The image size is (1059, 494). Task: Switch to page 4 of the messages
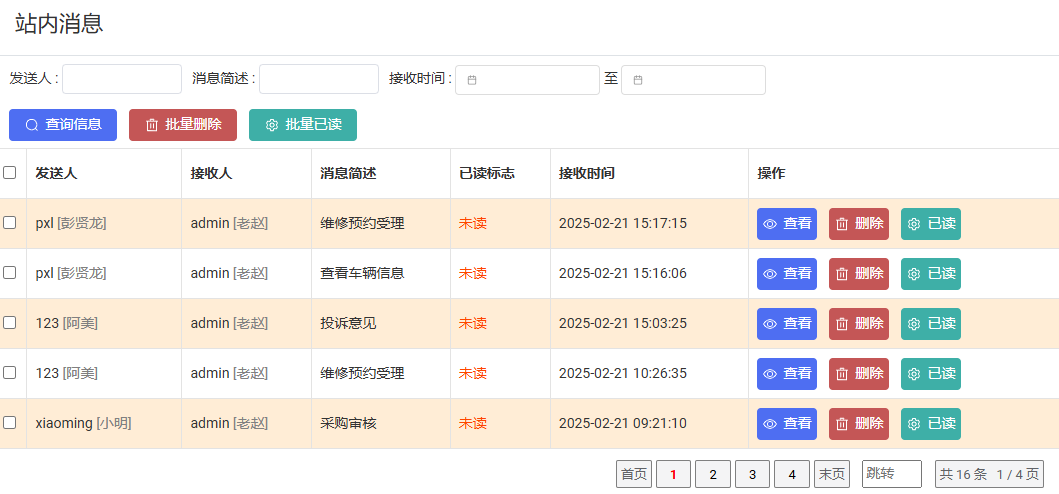click(x=792, y=474)
